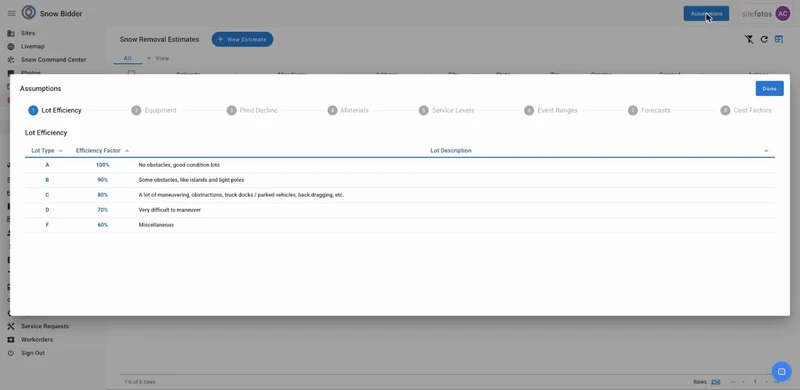800x390 pixels.
Task: Click the sort arrow beside Lot Description
Action: [766, 151]
